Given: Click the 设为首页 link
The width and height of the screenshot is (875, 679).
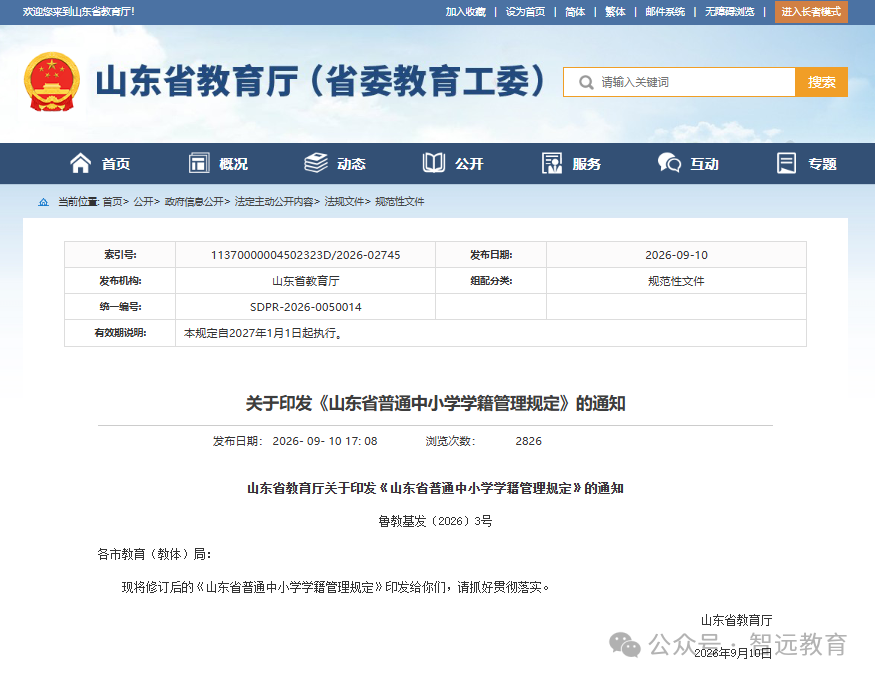Looking at the screenshot, I should tap(525, 12).
